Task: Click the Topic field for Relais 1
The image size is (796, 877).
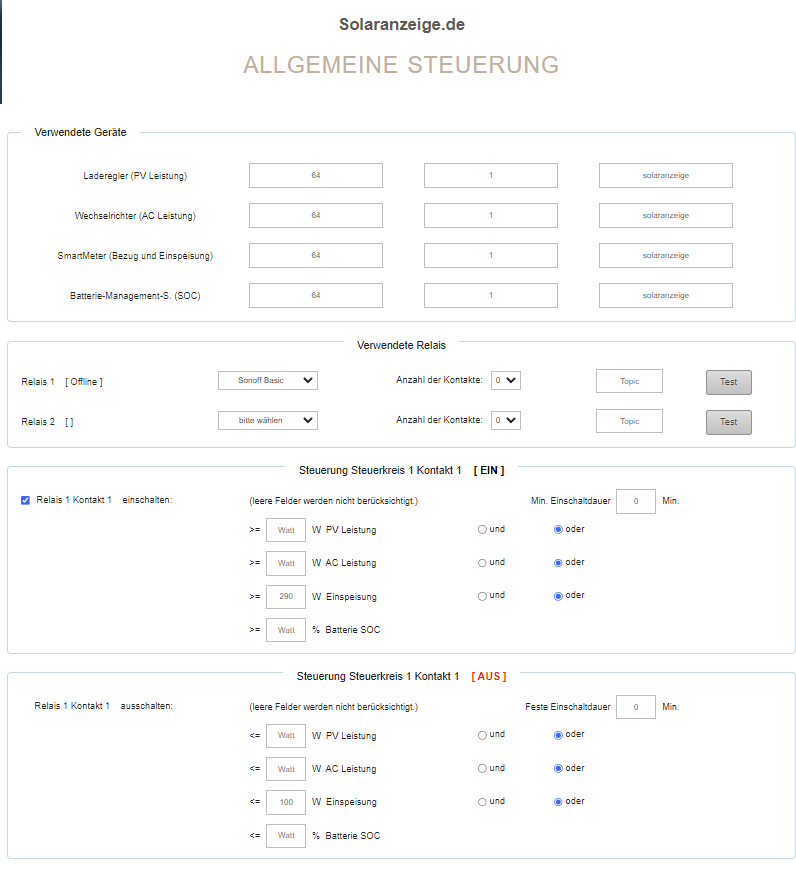Action: click(x=629, y=381)
